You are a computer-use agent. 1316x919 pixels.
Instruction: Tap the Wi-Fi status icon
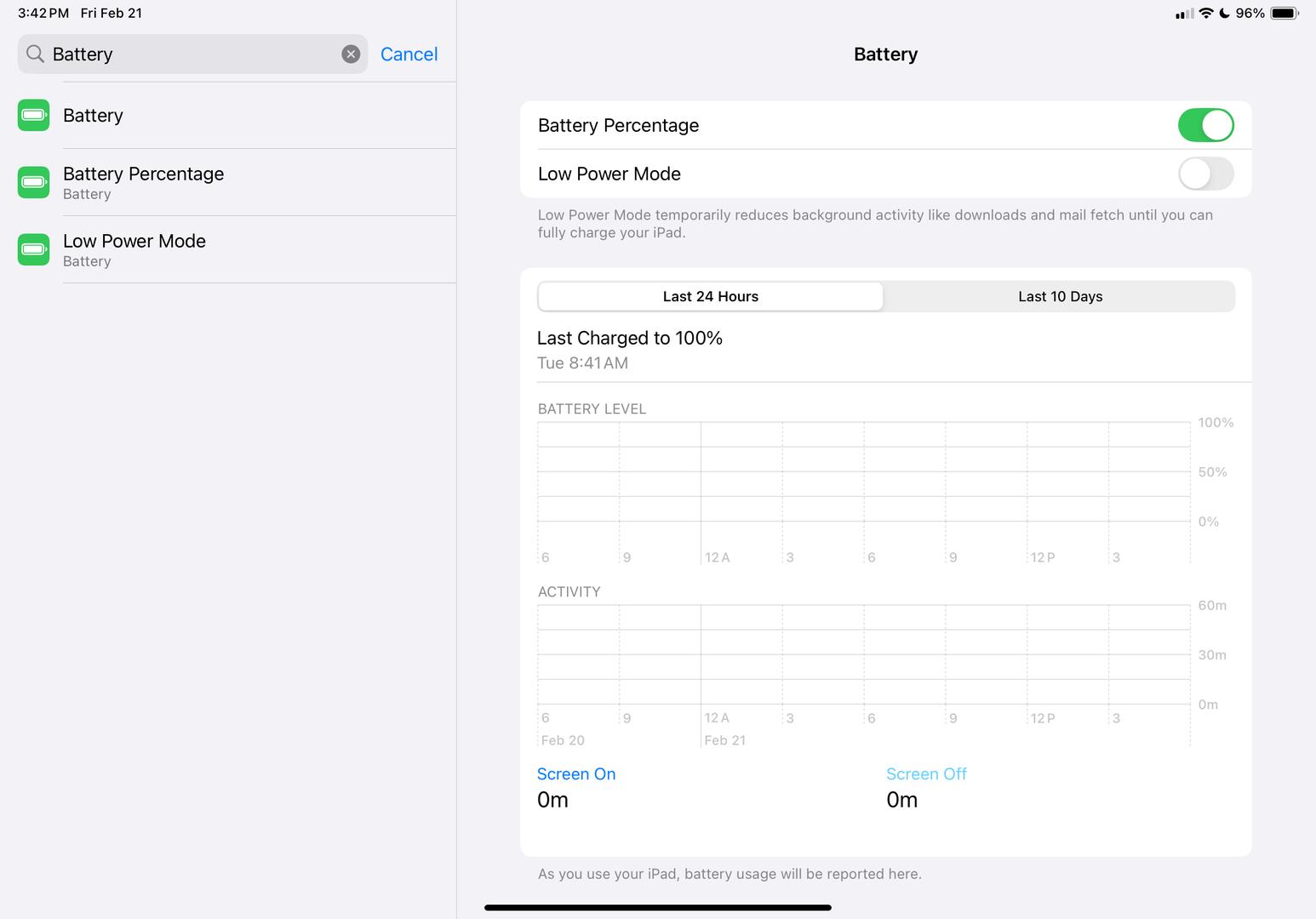tap(1205, 14)
